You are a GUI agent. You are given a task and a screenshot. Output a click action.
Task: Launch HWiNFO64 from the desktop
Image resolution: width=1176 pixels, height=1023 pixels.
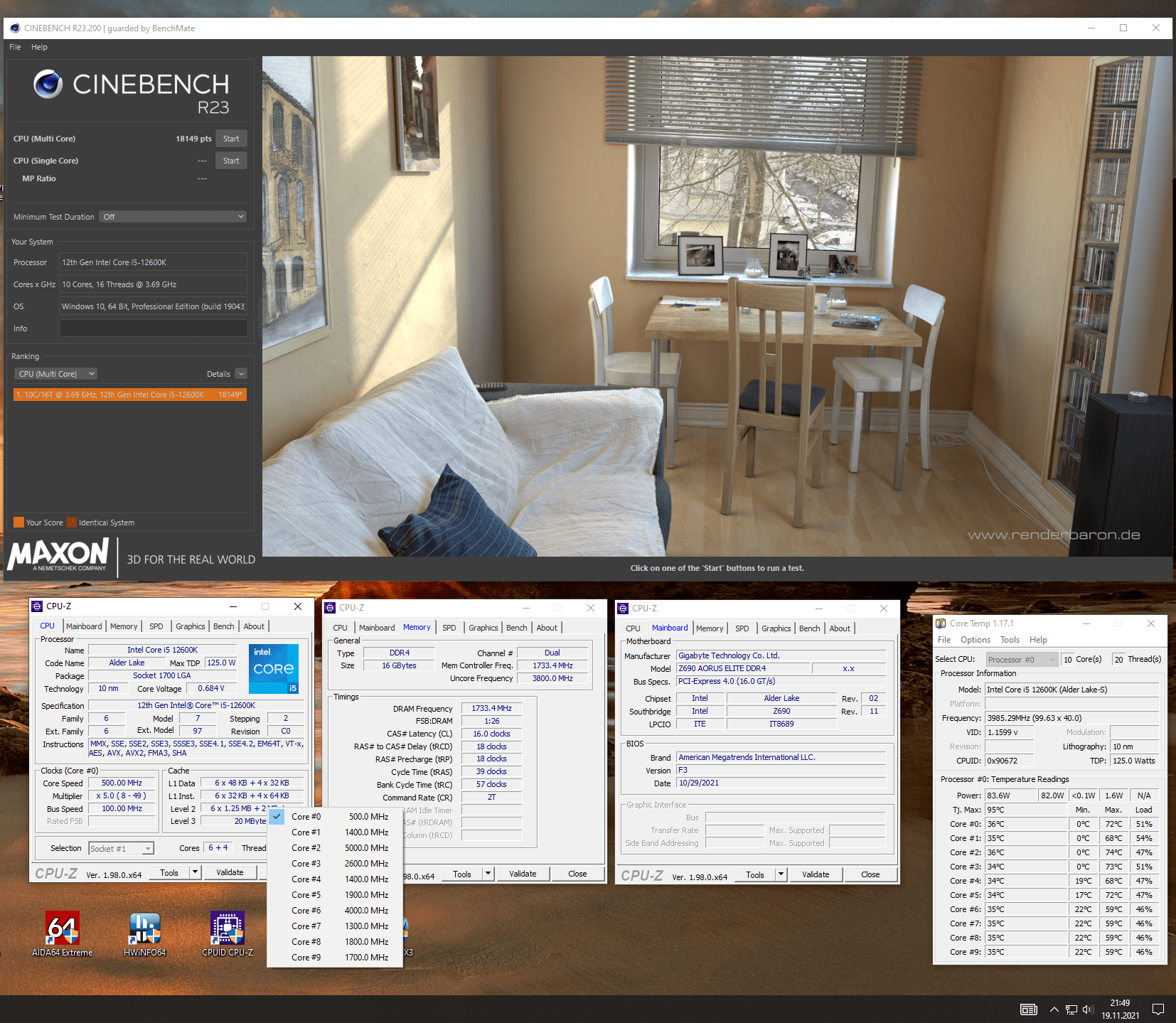tap(144, 933)
